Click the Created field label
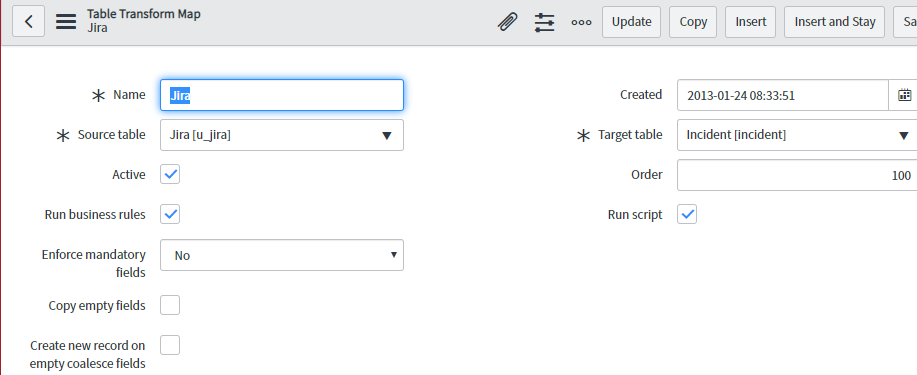Image resolution: width=917 pixels, height=375 pixels. coord(641,95)
